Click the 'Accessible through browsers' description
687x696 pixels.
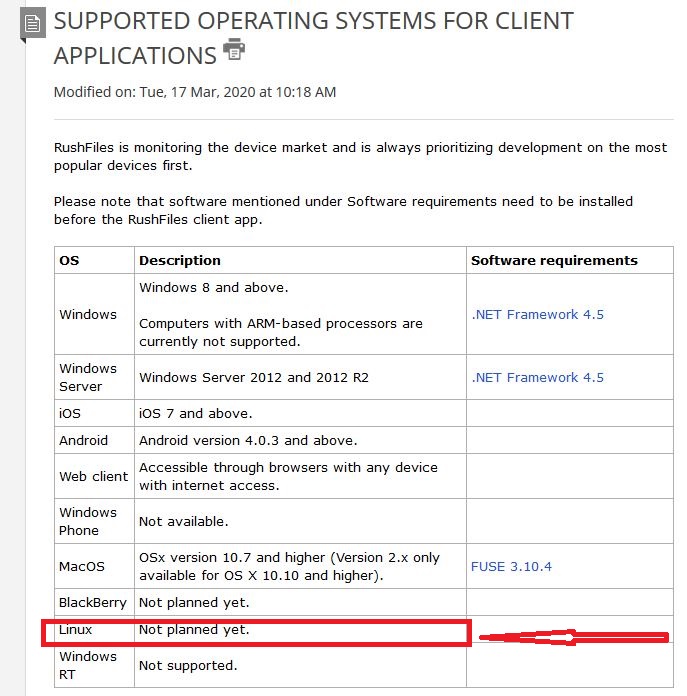[x=288, y=476]
